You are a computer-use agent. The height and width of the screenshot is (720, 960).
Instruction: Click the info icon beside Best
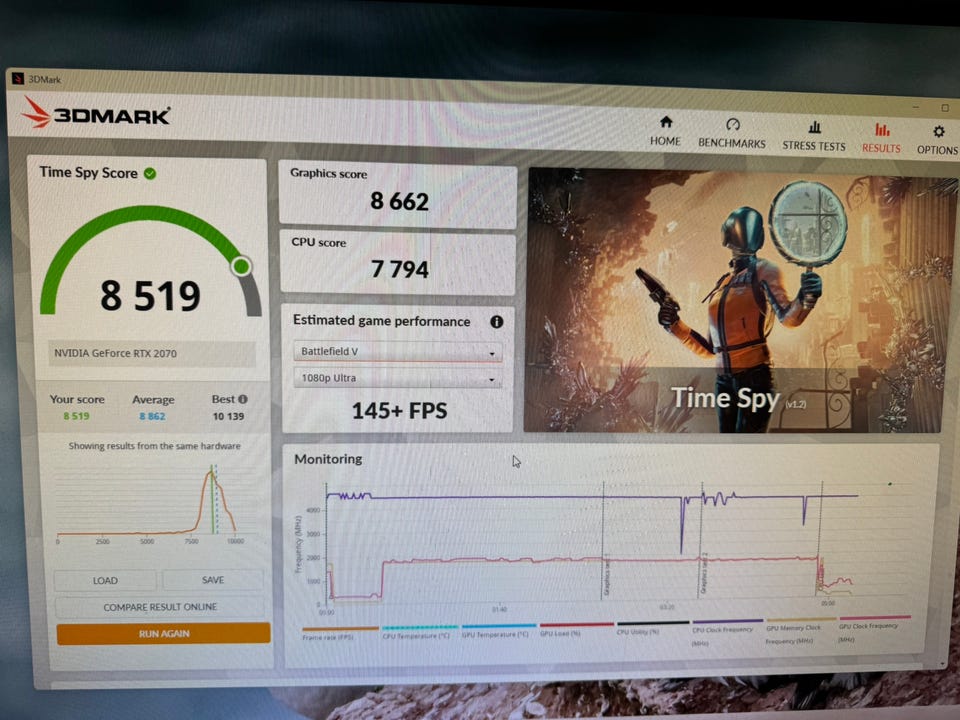point(243,399)
